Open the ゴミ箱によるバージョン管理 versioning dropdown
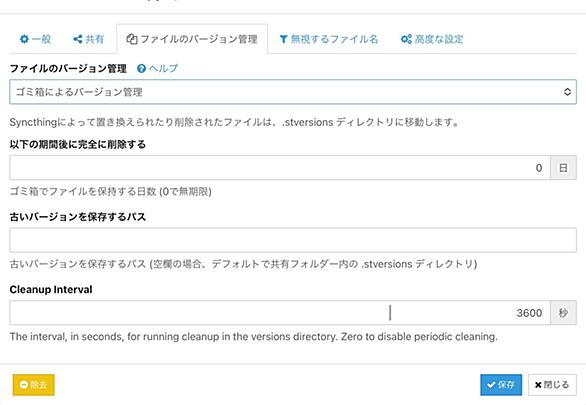 pos(293,92)
